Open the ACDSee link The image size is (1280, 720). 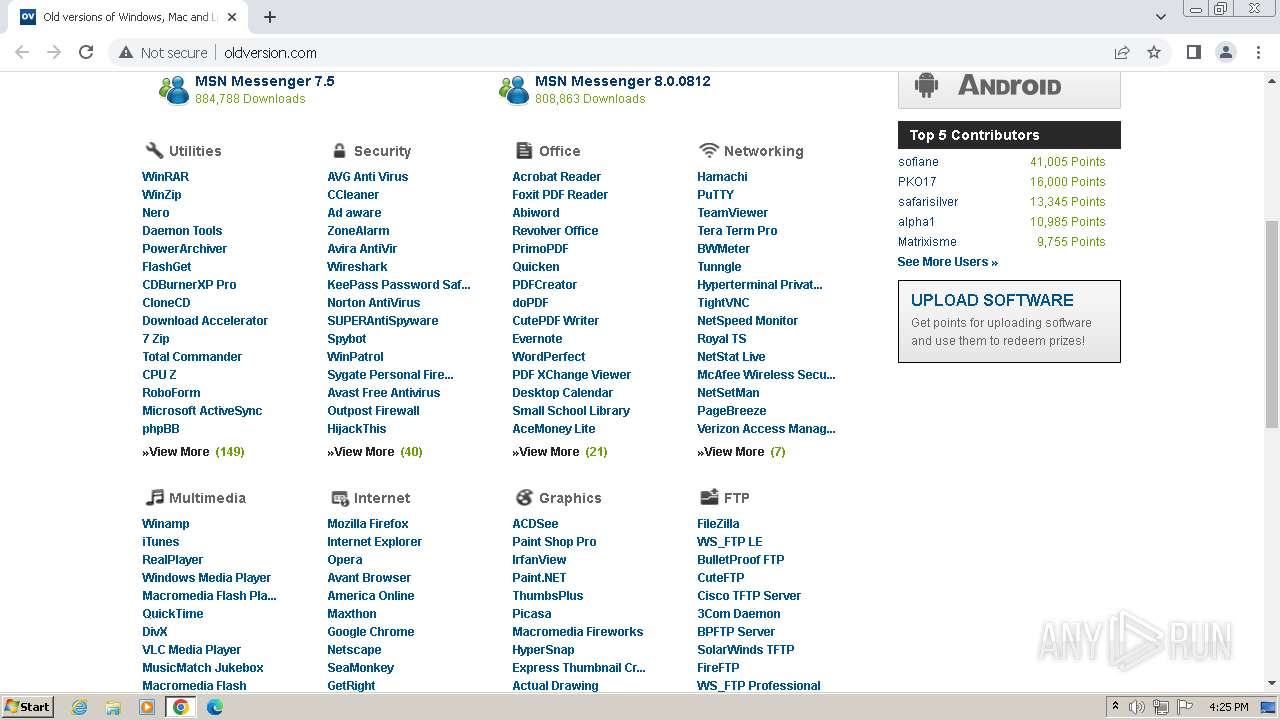535,524
